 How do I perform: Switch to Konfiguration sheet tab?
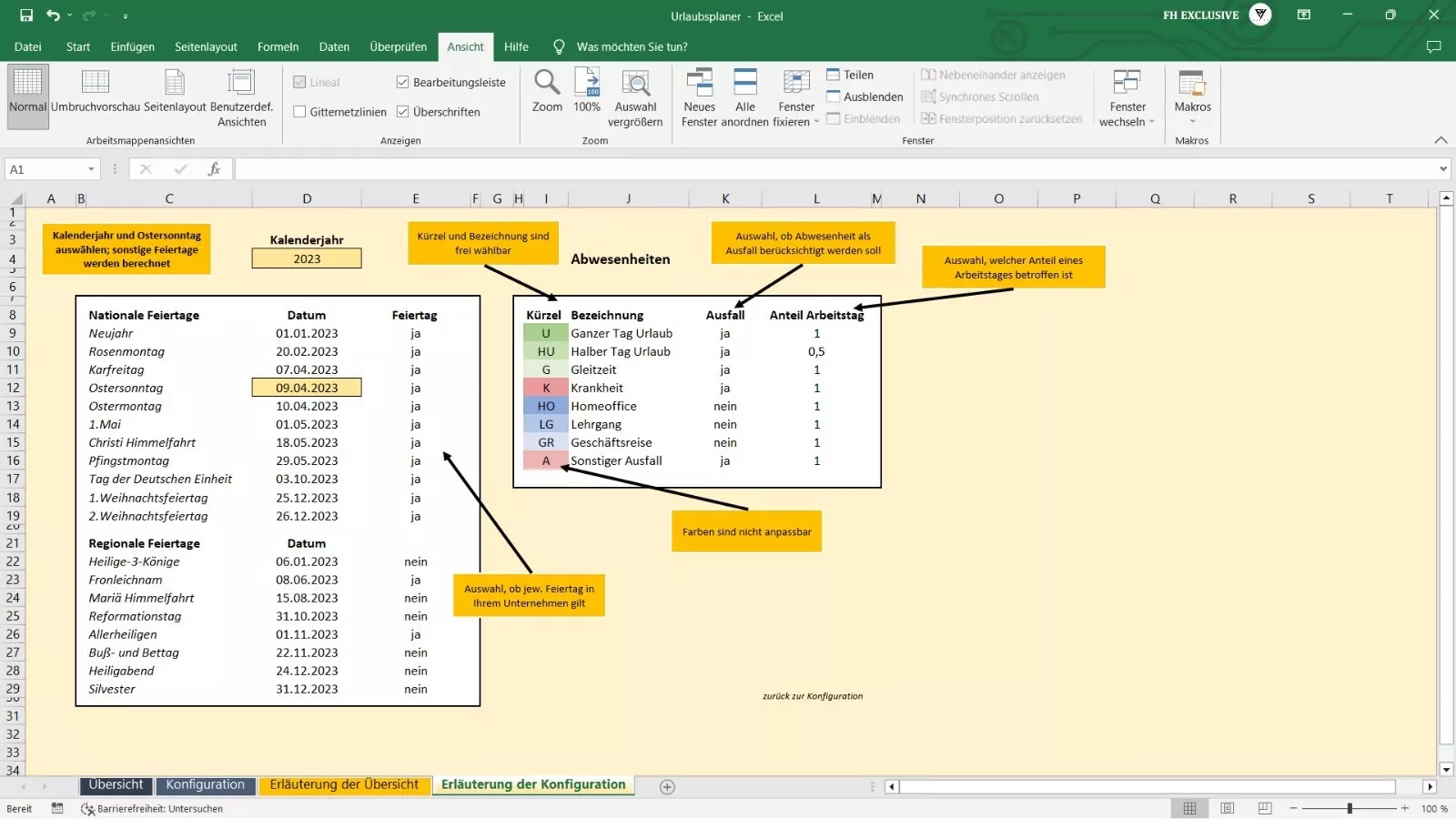[205, 785]
